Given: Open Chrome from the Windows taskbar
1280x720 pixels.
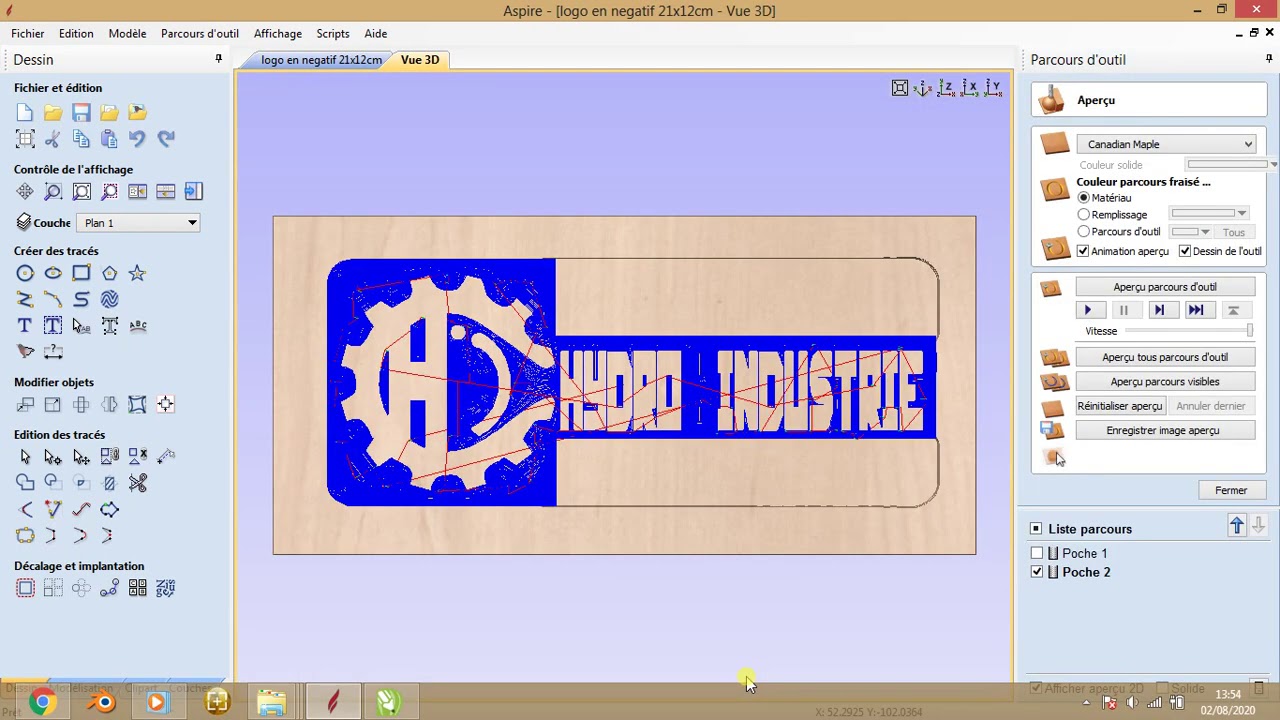Looking at the screenshot, I should [x=42, y=703].
